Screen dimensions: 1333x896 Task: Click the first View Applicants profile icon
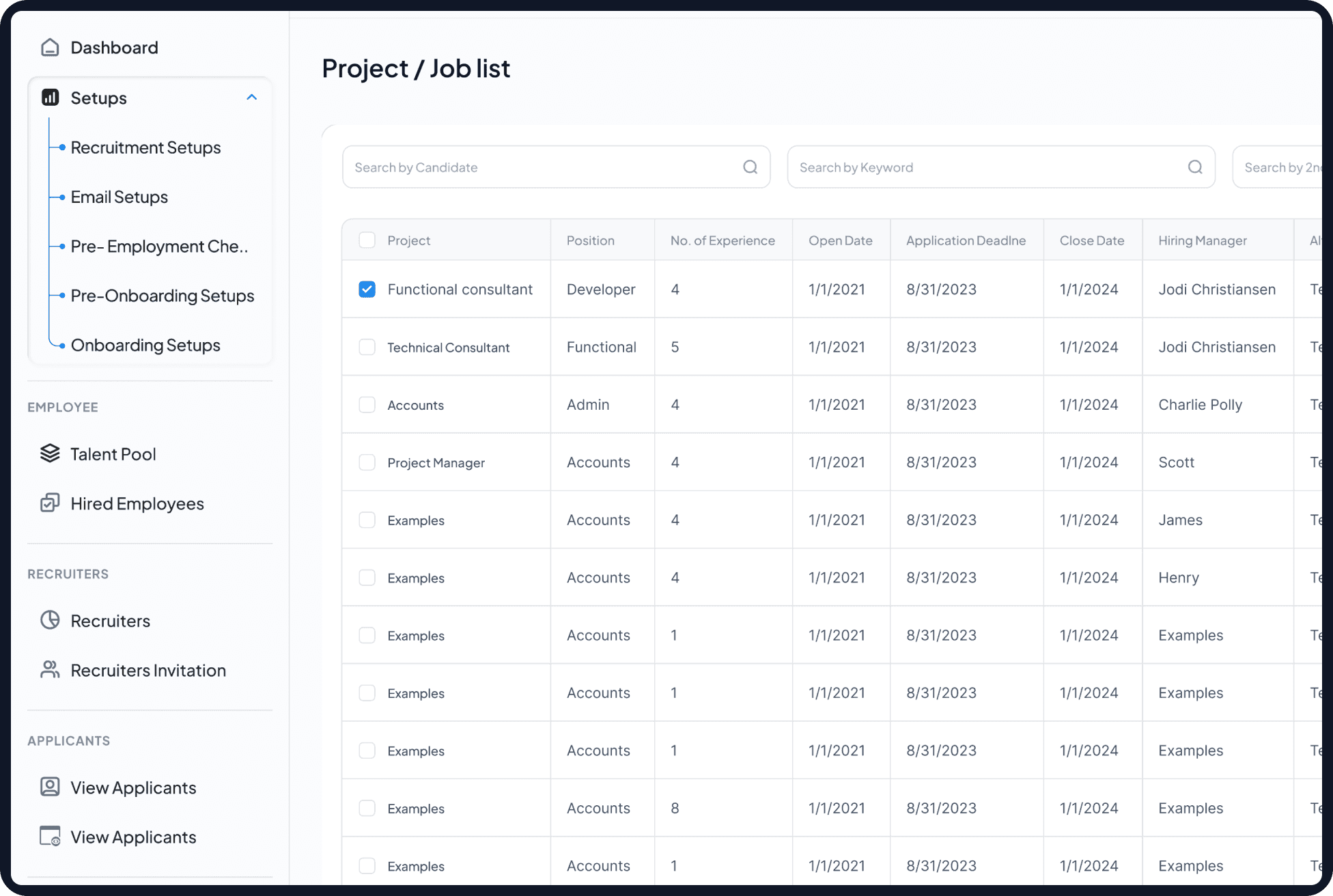click(50, 787)
